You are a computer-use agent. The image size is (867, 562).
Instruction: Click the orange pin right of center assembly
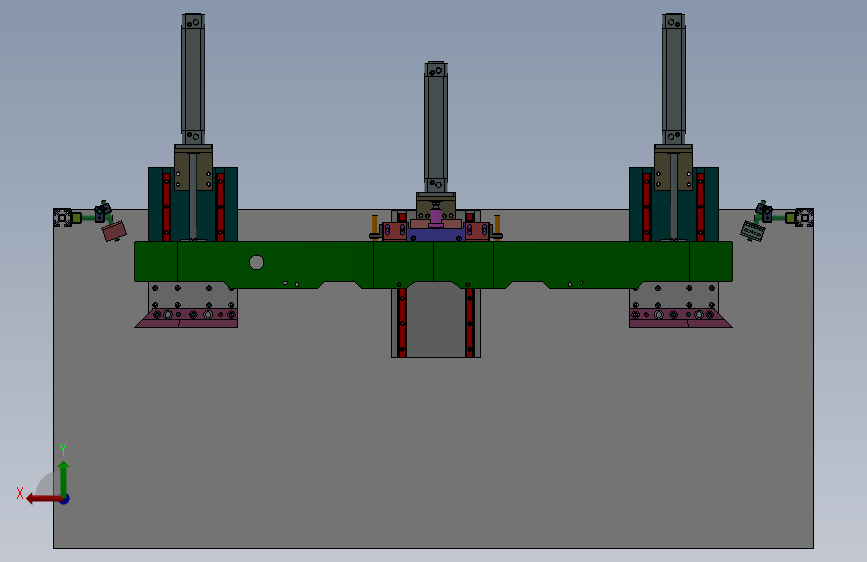click(x=497, y=225)
